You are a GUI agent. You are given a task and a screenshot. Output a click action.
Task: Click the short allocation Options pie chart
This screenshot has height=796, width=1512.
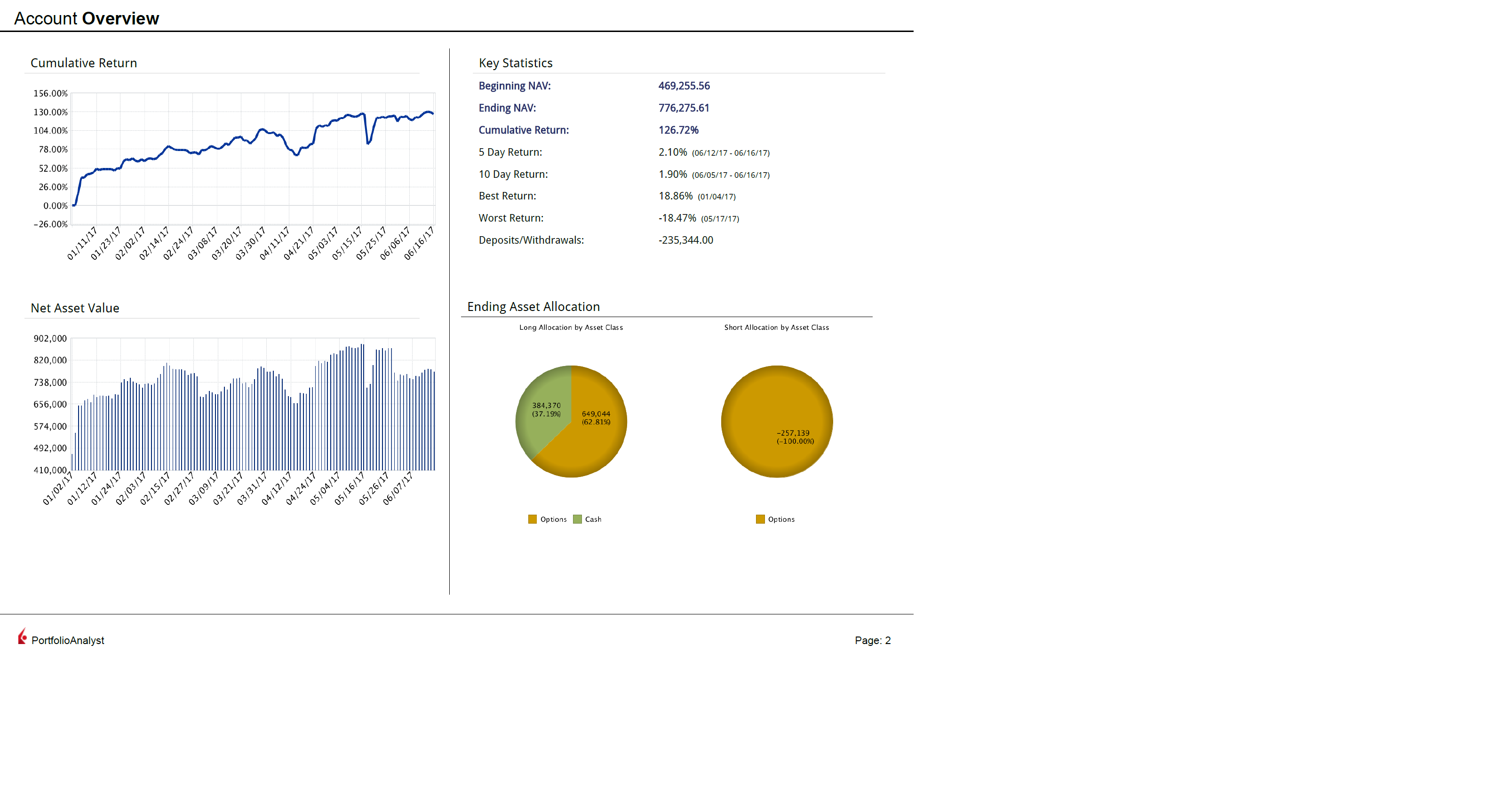777,421
